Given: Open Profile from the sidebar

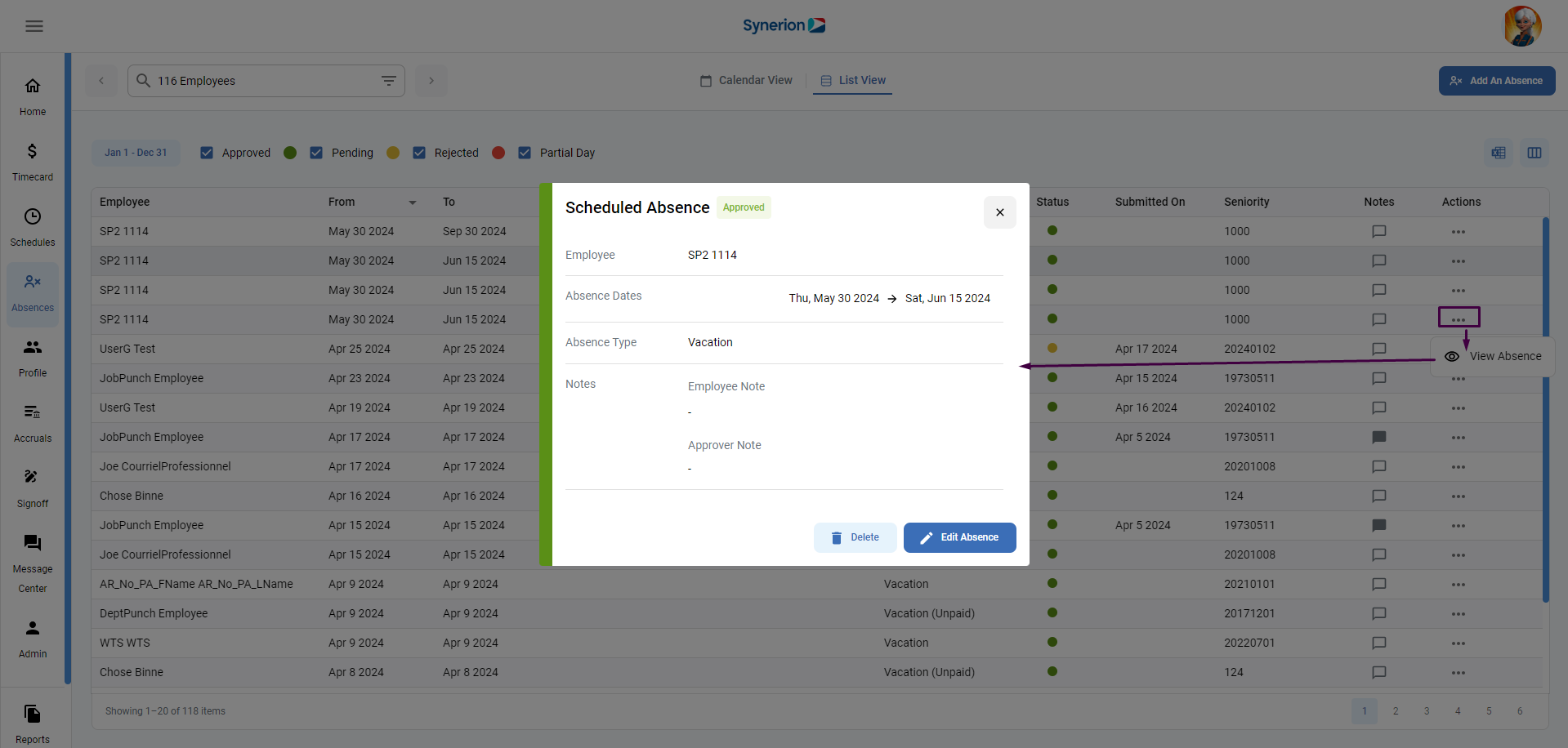Looking at the screenshot, I should (x=33, y=358).
